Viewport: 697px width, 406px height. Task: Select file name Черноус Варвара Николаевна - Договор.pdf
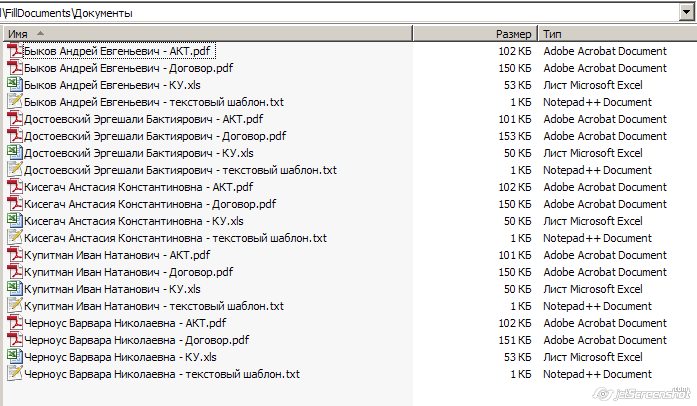[x=136, y=340]
